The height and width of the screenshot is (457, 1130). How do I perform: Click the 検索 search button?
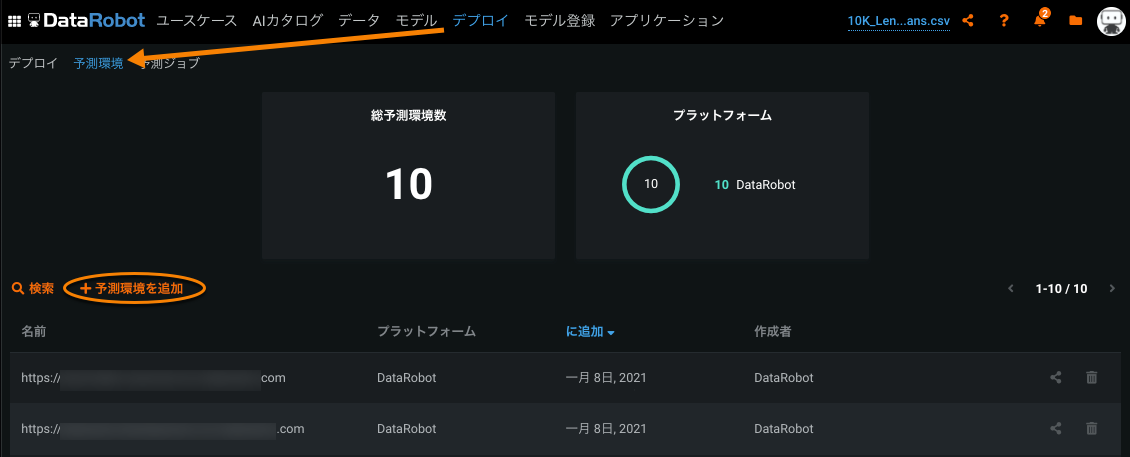(x=33, y=288)
